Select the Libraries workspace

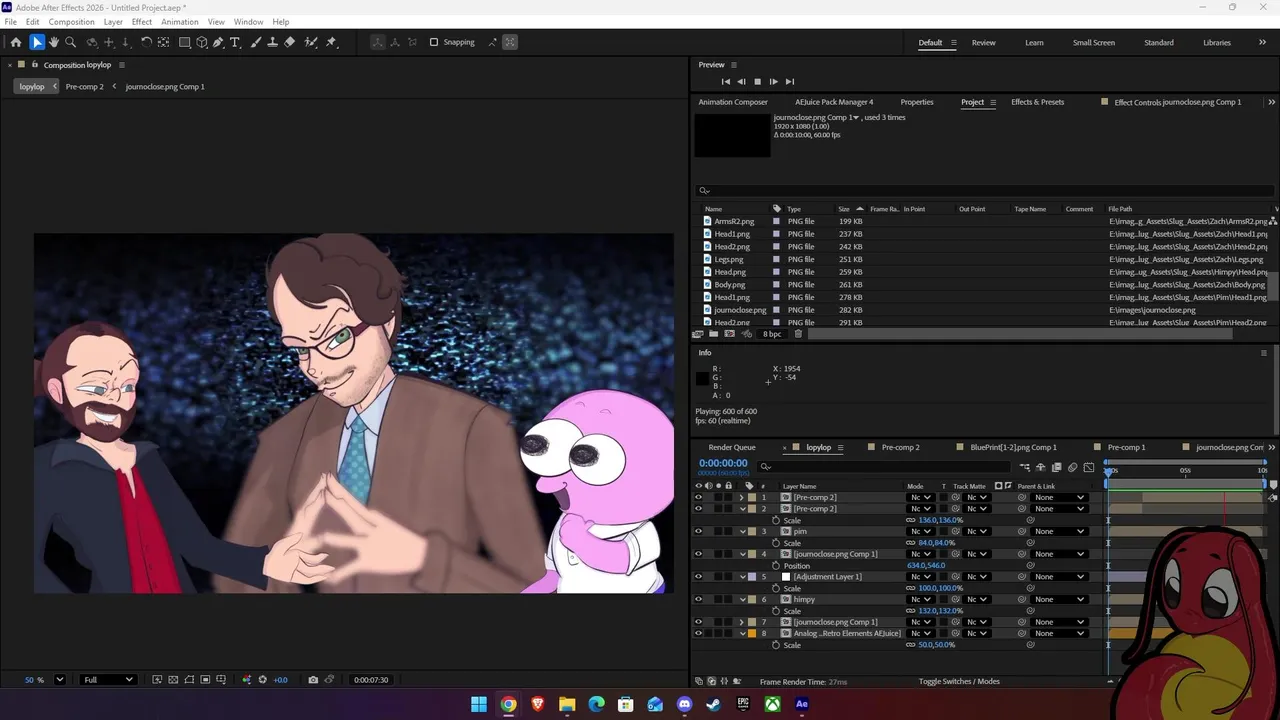pyautogui.click(x=1217, y=43)
